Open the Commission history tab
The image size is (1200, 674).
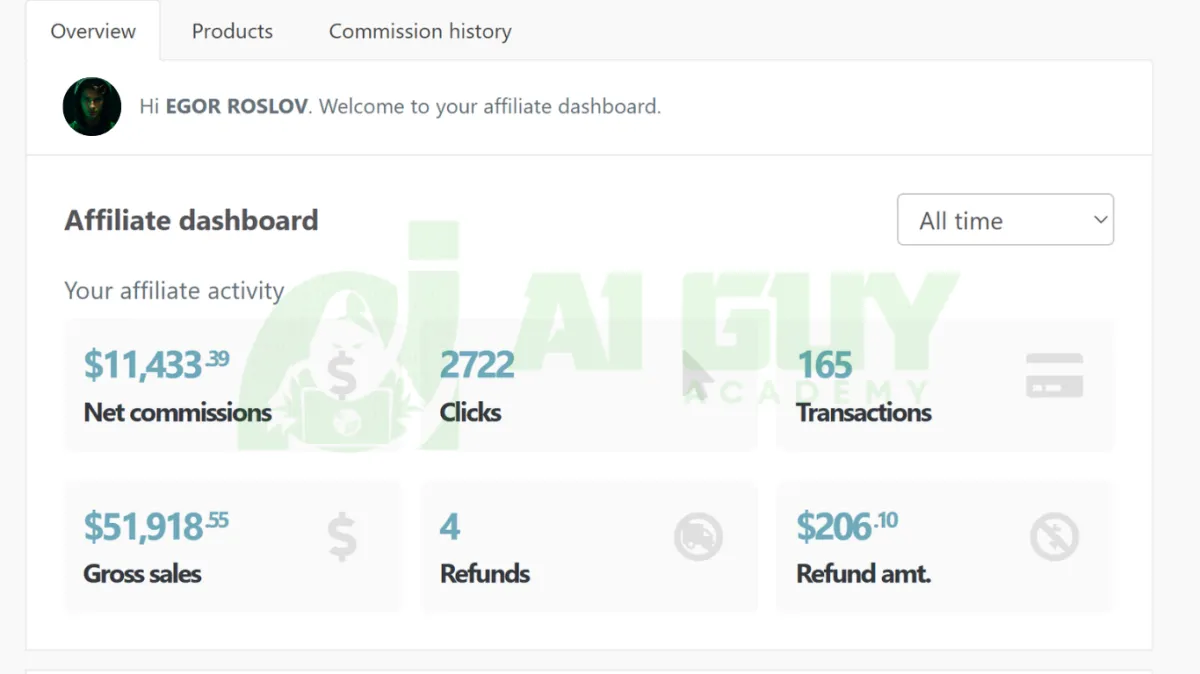(x=420, y=31)
